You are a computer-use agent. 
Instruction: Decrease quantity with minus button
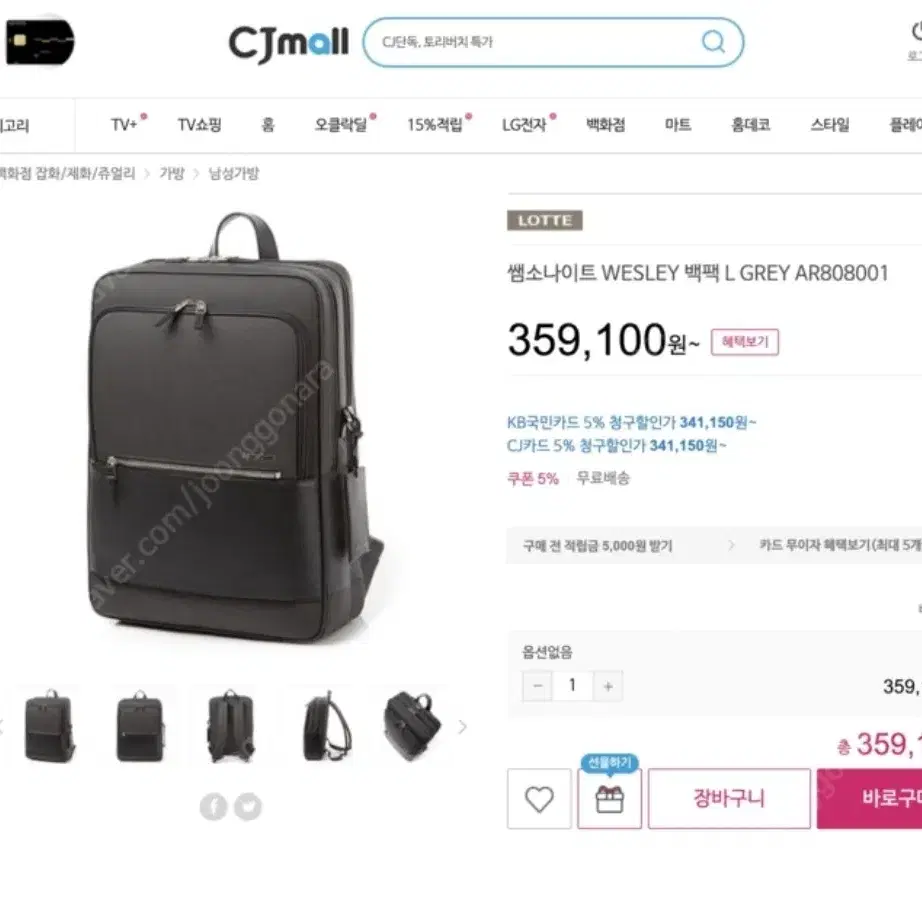point(537,686)
